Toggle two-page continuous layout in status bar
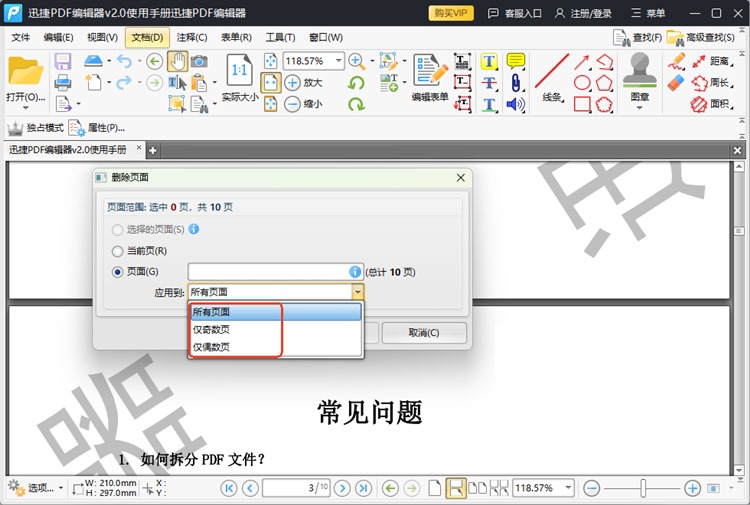The image size is (750, 505). [x=499, y=488]
